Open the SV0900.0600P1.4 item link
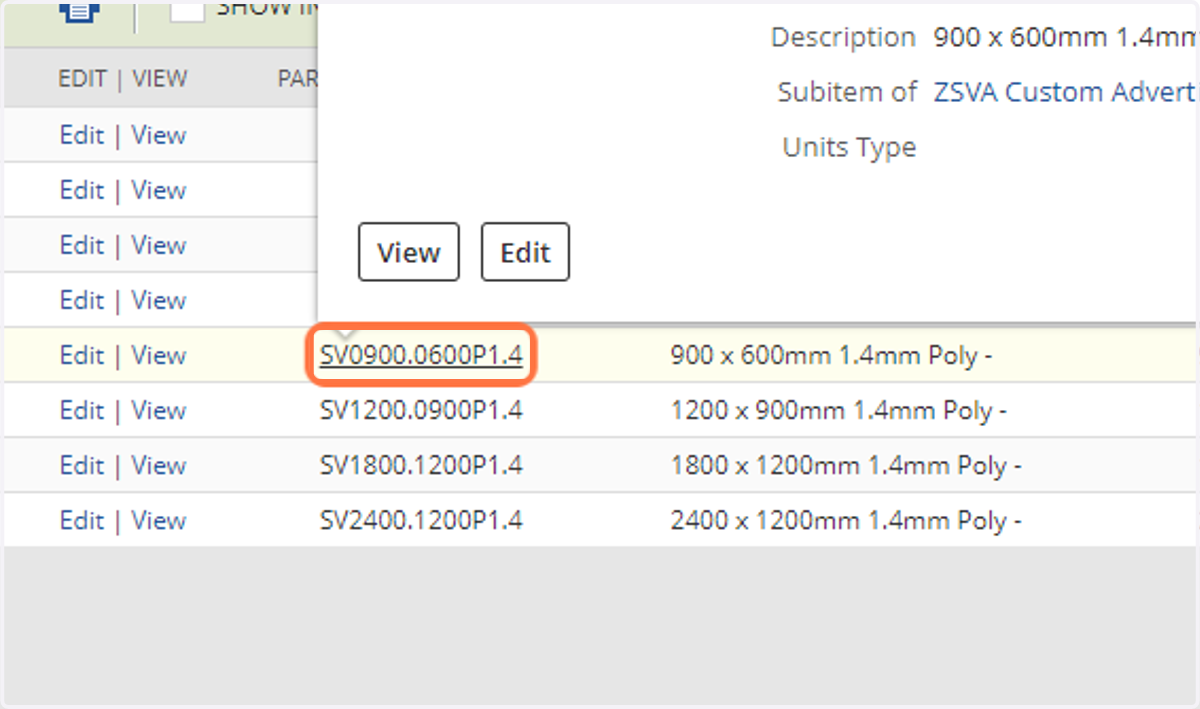The height and width of the screenshot is (709, 1200). (x=421, y=355)
